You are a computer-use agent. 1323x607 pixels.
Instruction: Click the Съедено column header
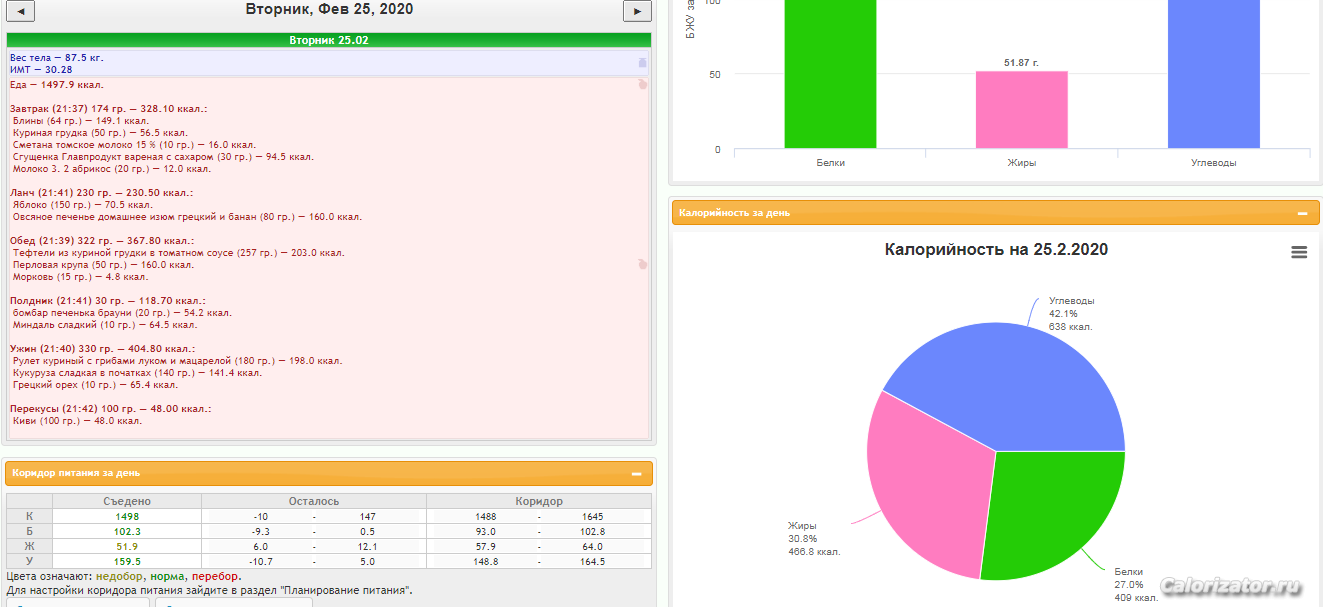(127, 501)
